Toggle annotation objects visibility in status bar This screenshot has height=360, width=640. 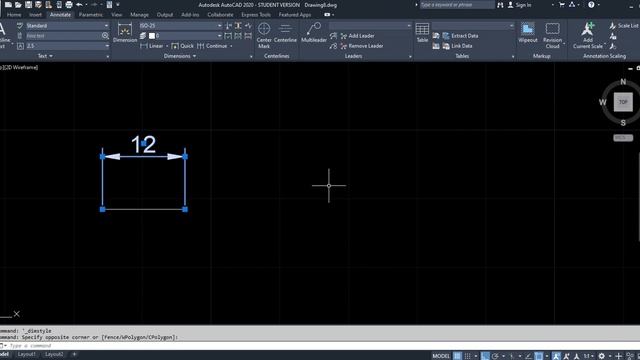click(x=556, y=356)
